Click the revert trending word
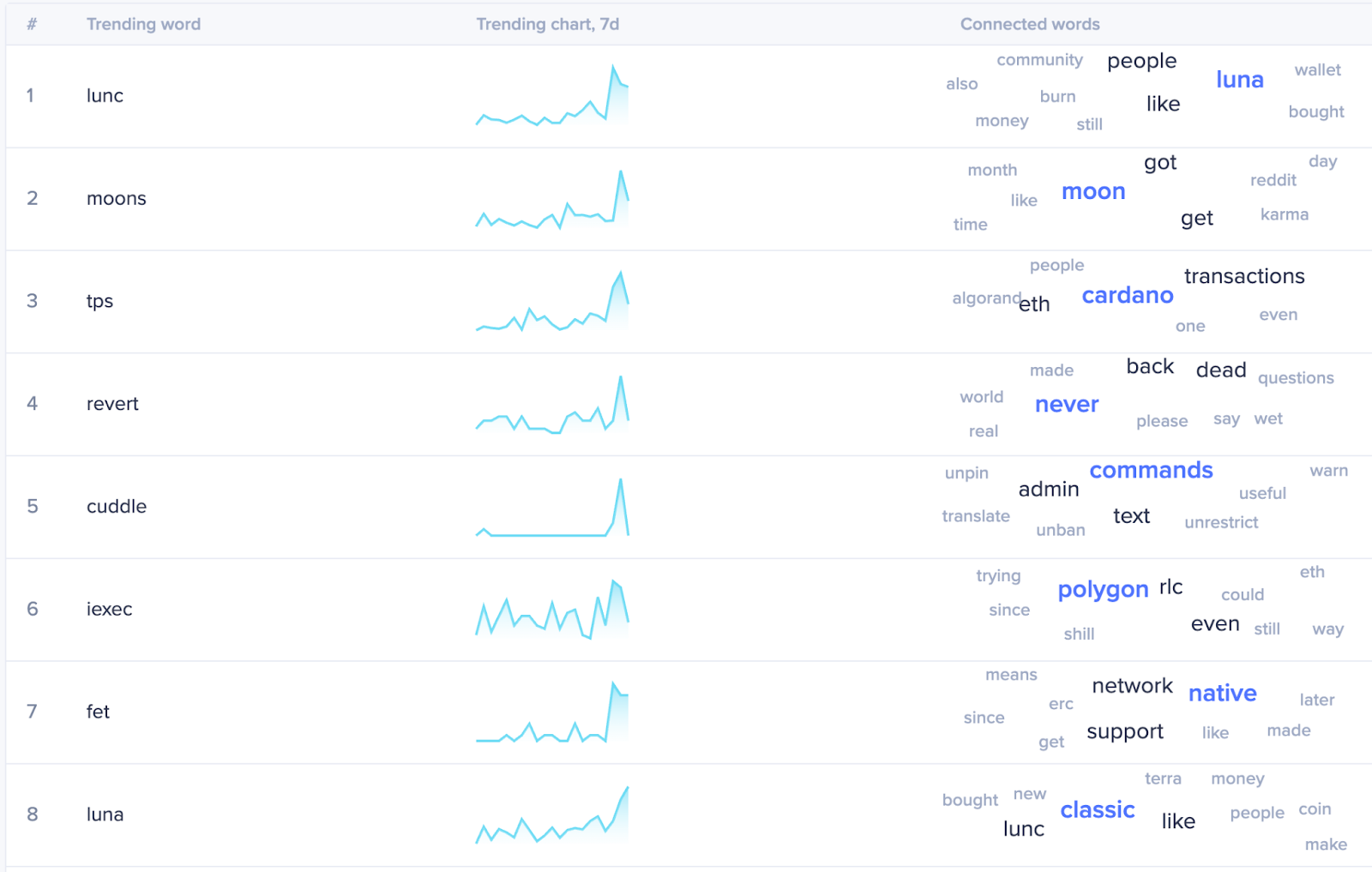The image size is (1372, 872). pos(112,404)
